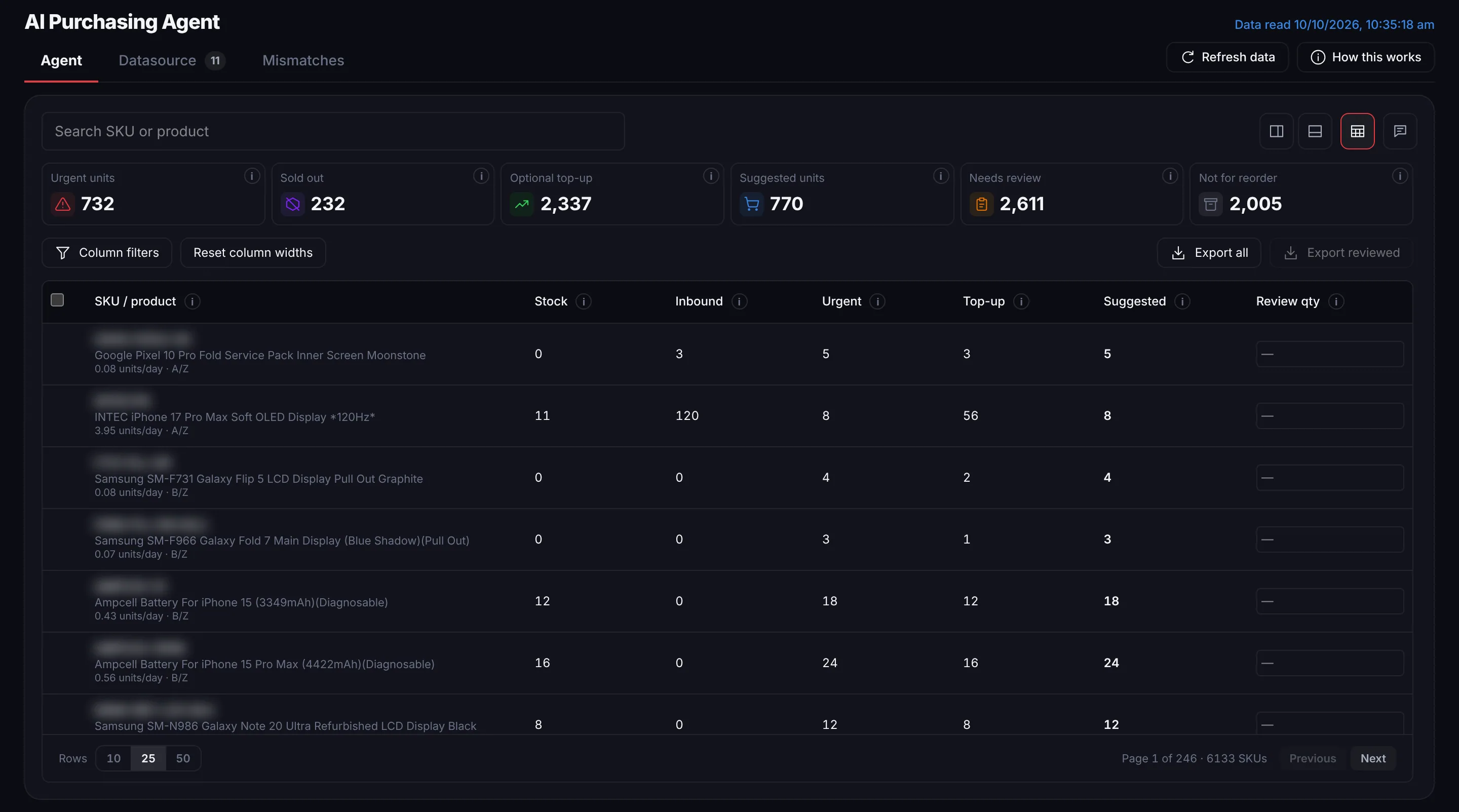The width and height of the screenshot is (1459, 812).
Task: Click info icon beside Urgent column header
Action: 877,301
